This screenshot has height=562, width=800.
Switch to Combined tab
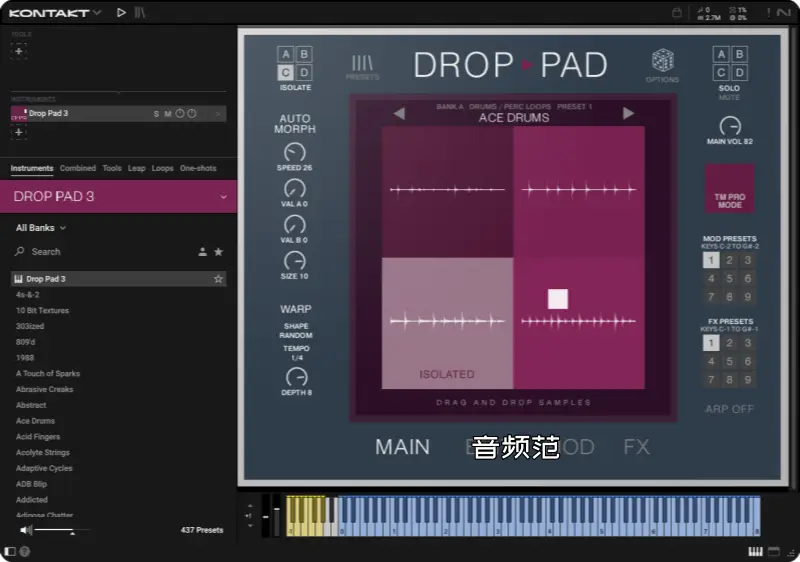point(78,168)
